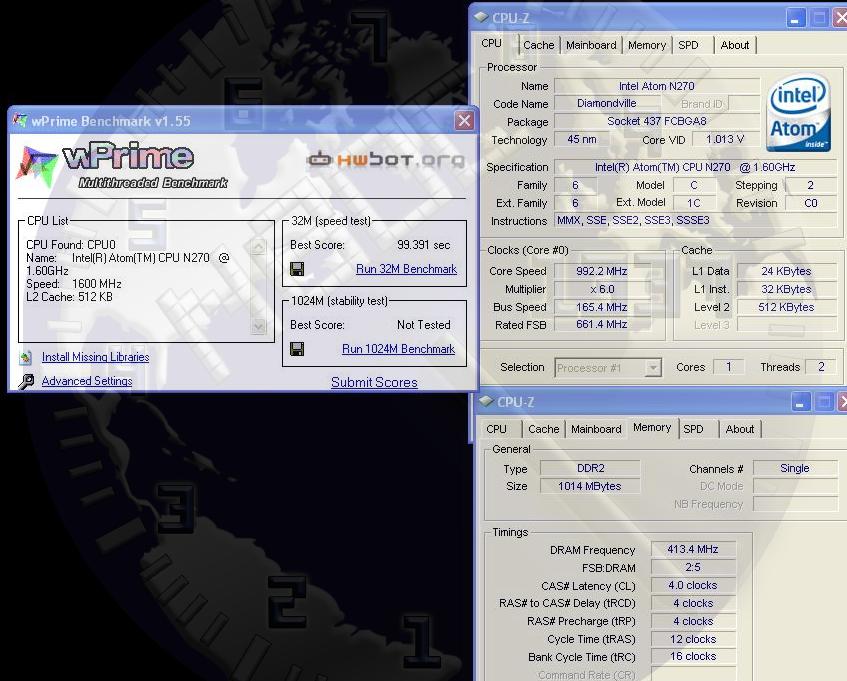Click the upper CPU-Z window title icon
This screenshot has width=847, height=681.
(481, 17)
